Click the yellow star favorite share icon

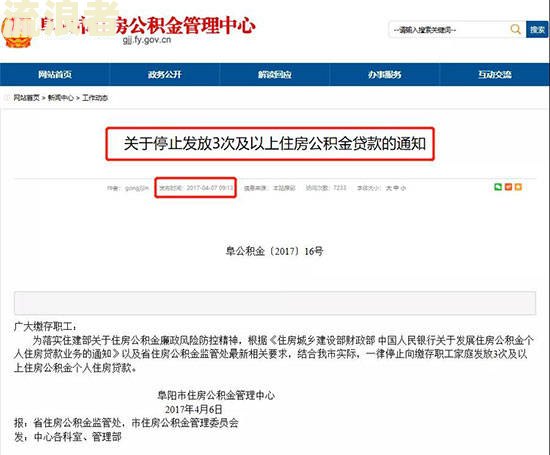pos(518,187)
